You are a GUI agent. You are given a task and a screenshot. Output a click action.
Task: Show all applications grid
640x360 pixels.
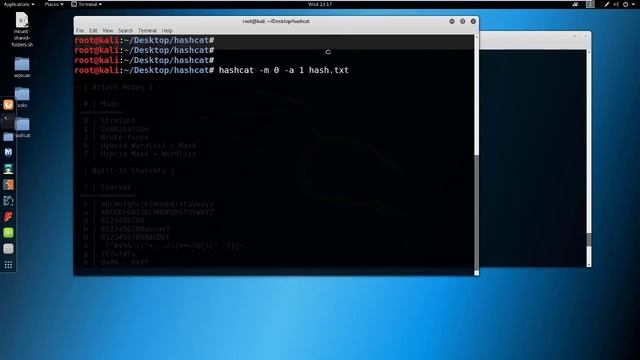[8, 265]
